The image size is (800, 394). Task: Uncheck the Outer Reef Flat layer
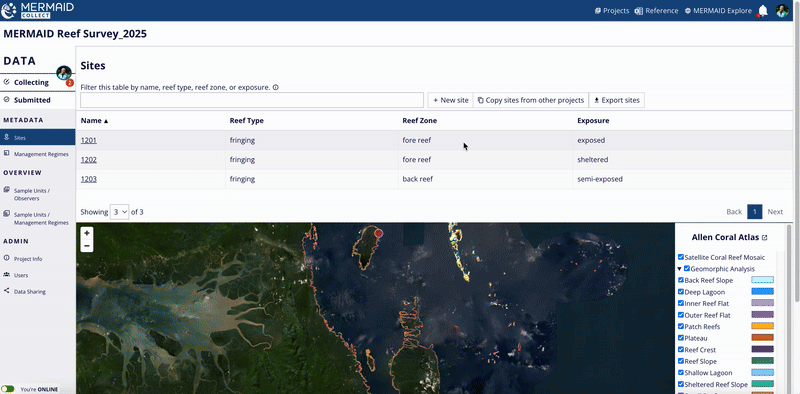point(681,315)
